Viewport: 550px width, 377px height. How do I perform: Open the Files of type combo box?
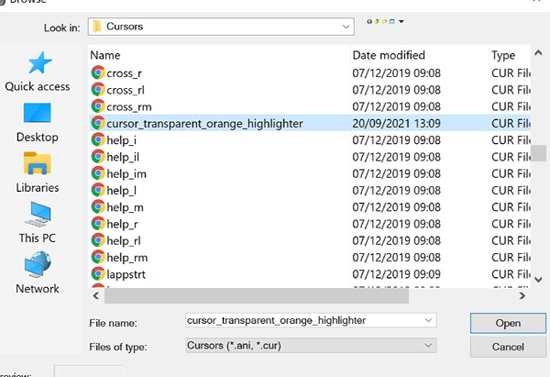(311, 345)
